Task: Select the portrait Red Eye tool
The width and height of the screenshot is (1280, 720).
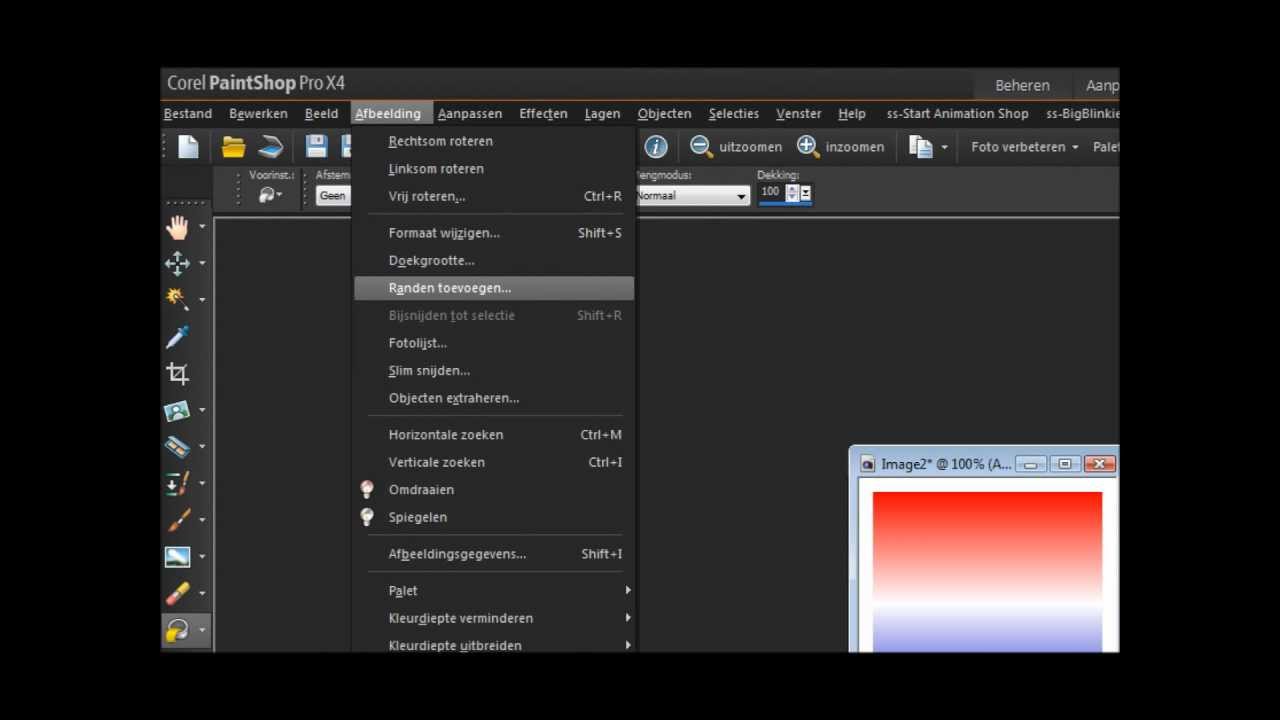Action: click(178, 410)
